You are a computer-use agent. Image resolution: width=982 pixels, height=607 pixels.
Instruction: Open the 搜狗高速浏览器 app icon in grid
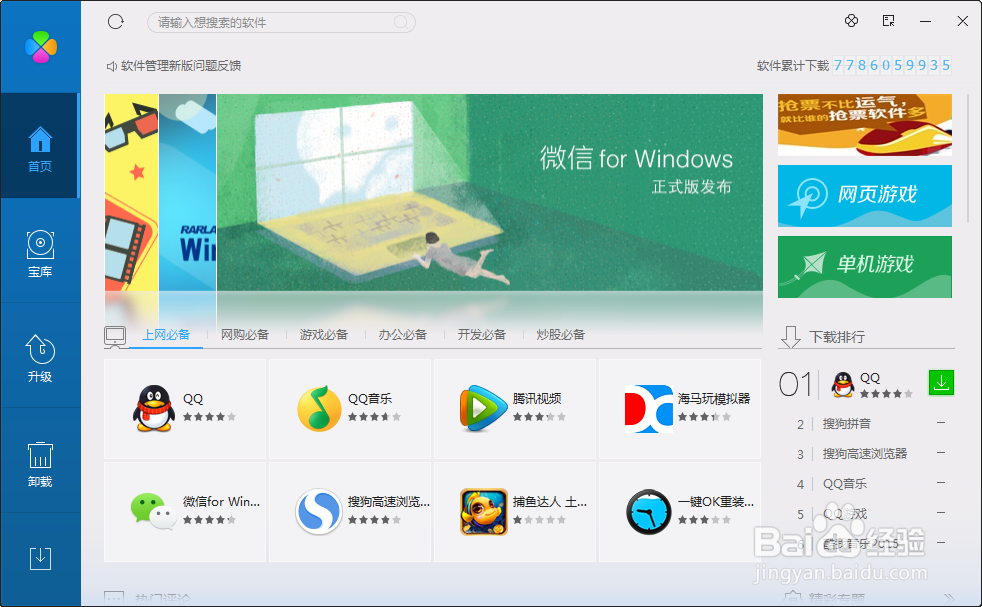[x=319, y=511]
